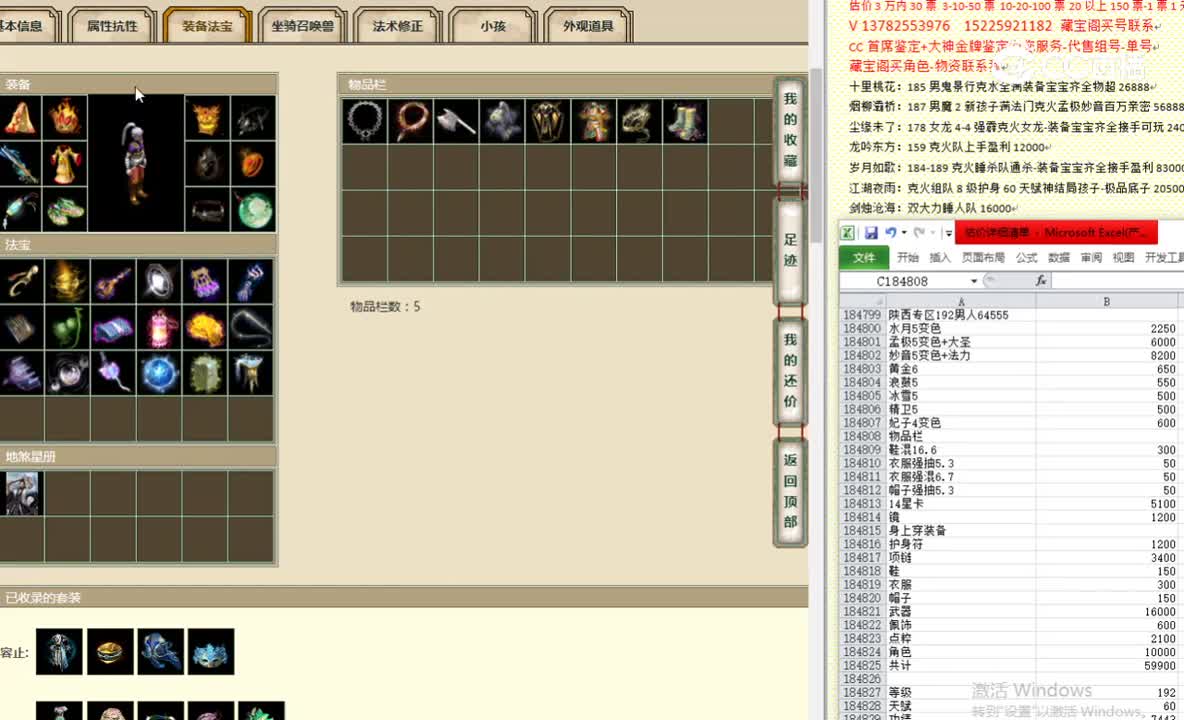Screen dimensions: 1184x720
Task: Select the flaming crown equipment icon
Action: point(65,118)
